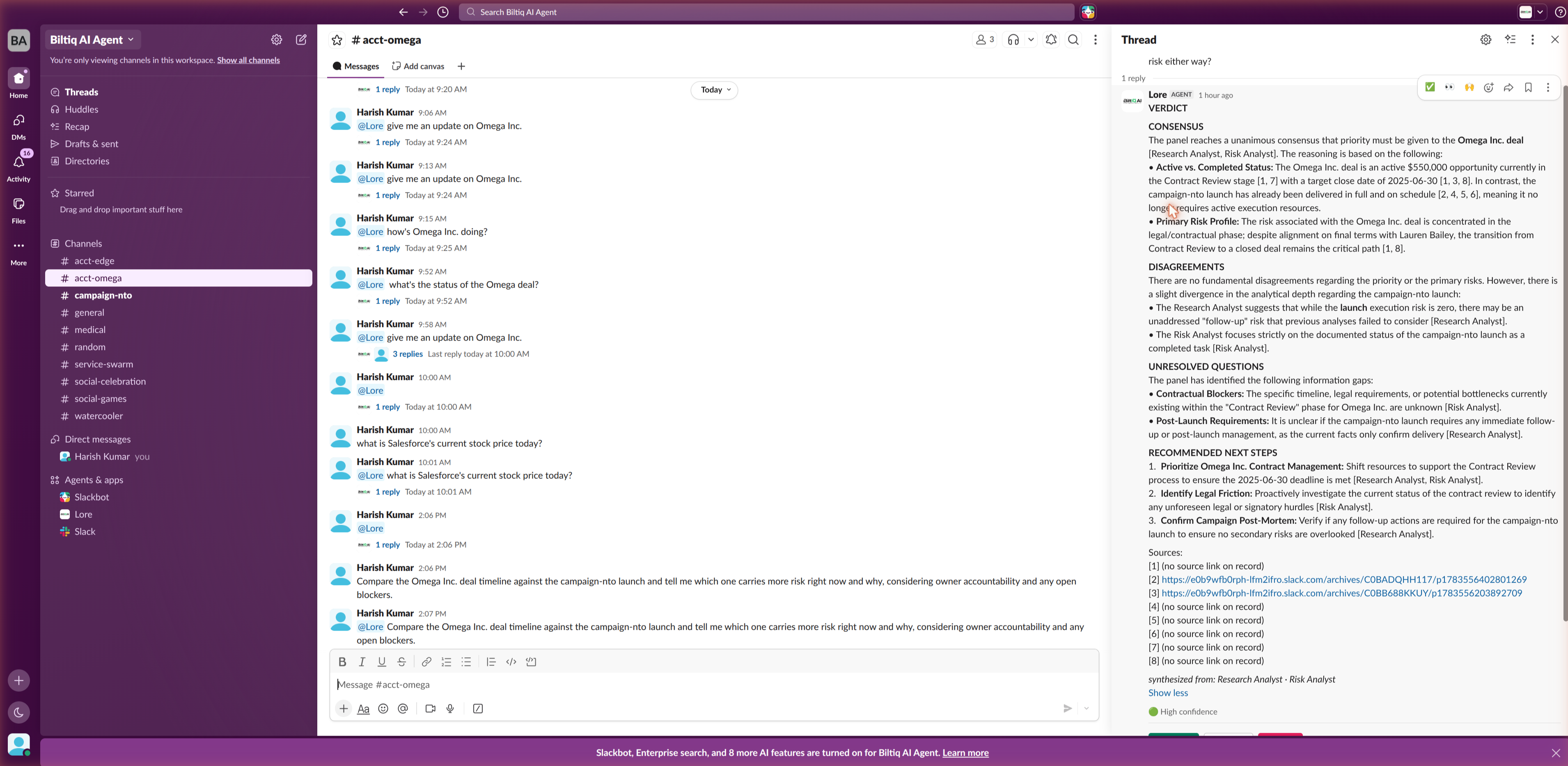The height and width of the screenshot is (766, 1568).
Task: Star the acct-omega channel
Action: pyautogui.click(x=337, y=40)
